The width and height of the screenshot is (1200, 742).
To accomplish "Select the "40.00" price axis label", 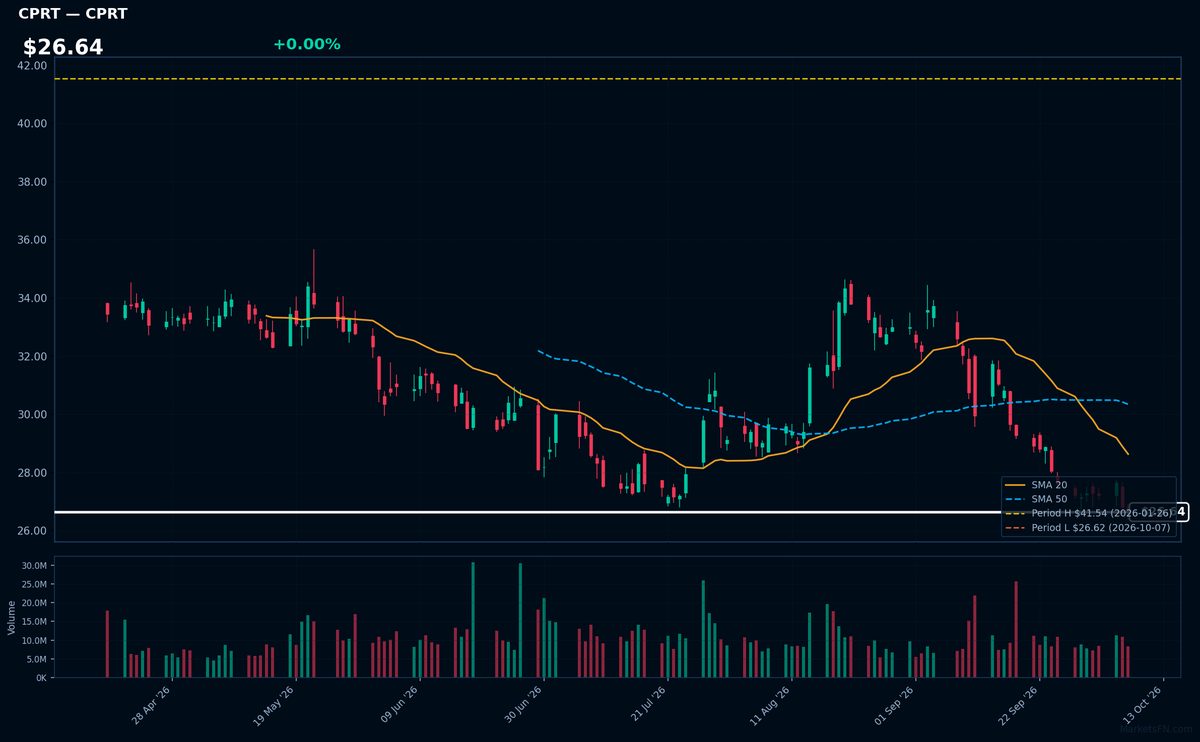I will coord(32,123).
